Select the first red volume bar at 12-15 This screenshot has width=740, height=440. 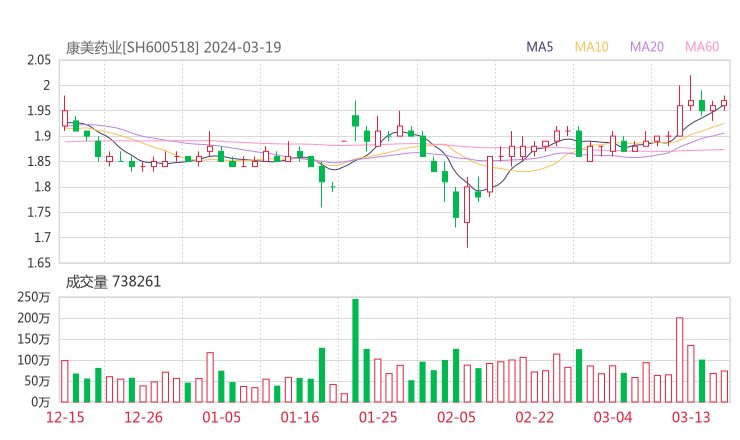pyautogui.click(x=65, y=381)
